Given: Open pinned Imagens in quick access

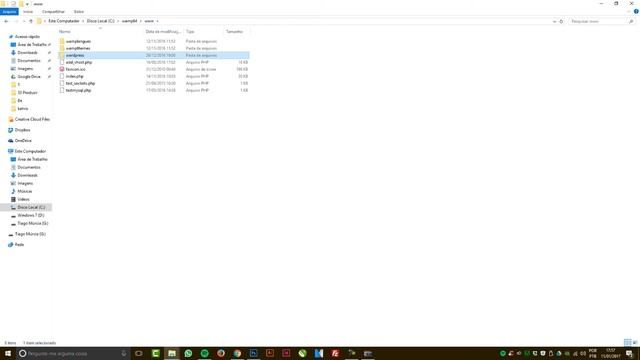Looking at the screenshot, I should [25, 69].
